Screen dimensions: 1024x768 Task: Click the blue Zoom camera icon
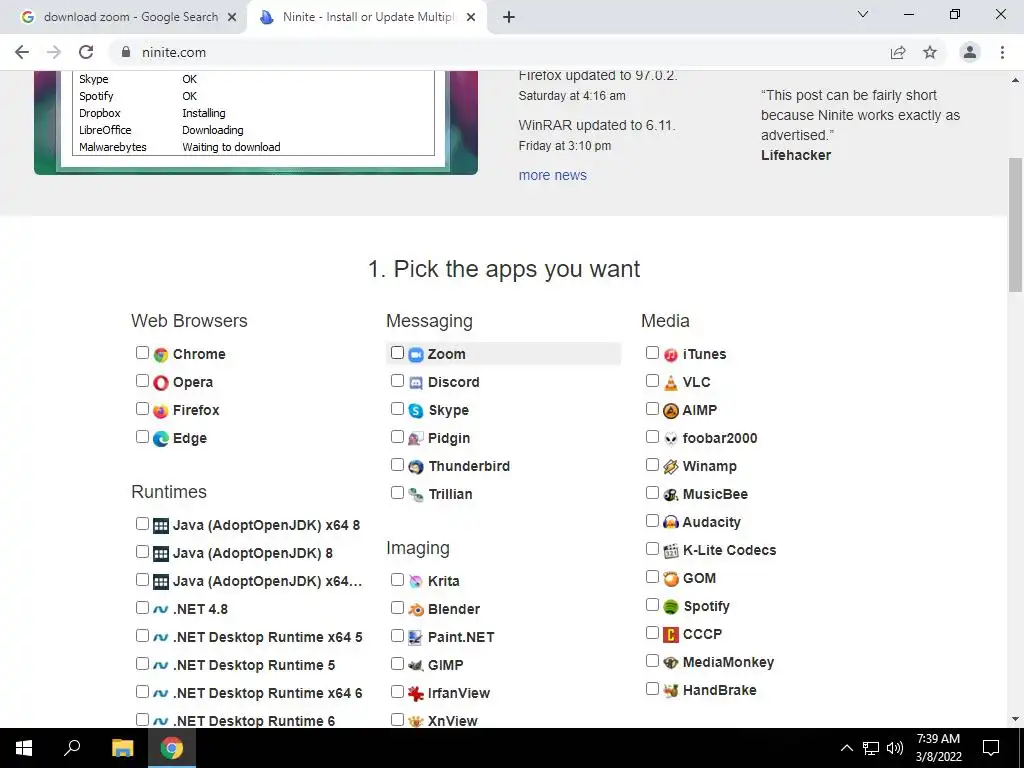(416, 355)
